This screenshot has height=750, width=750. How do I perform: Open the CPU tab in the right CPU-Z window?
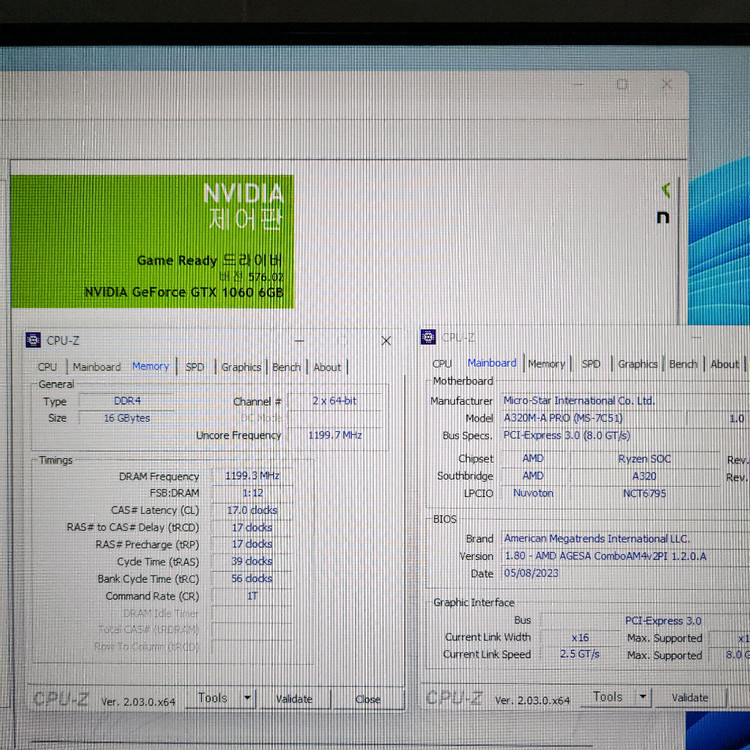coord(442,364)
